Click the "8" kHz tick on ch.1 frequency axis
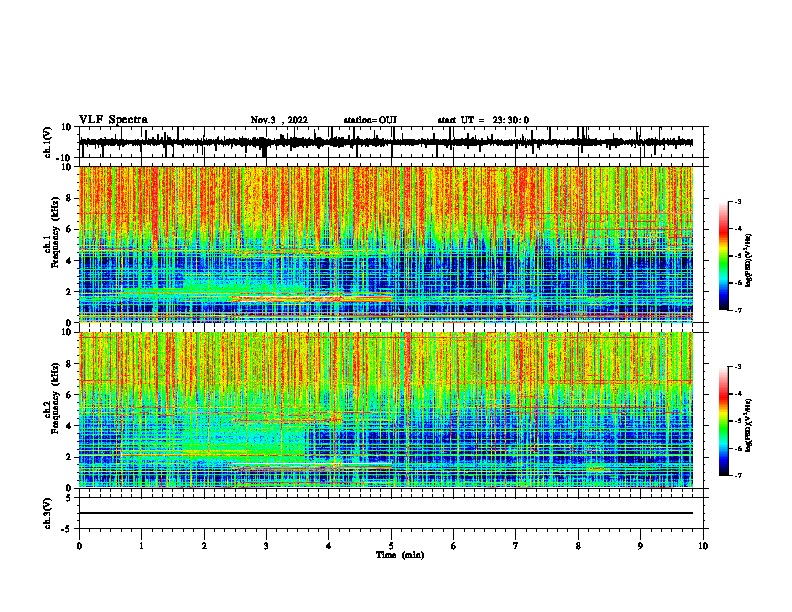Screen dimensions: 792x612 click(69, 198)
